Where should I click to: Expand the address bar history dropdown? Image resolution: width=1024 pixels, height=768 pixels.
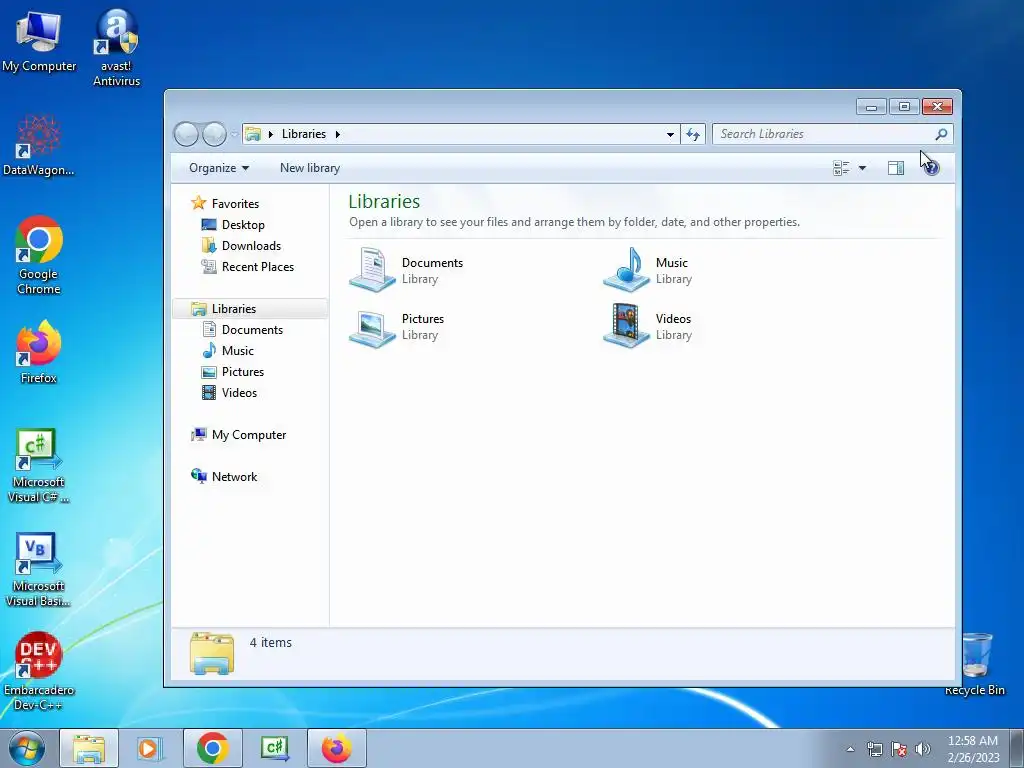[x=670, y=134]
